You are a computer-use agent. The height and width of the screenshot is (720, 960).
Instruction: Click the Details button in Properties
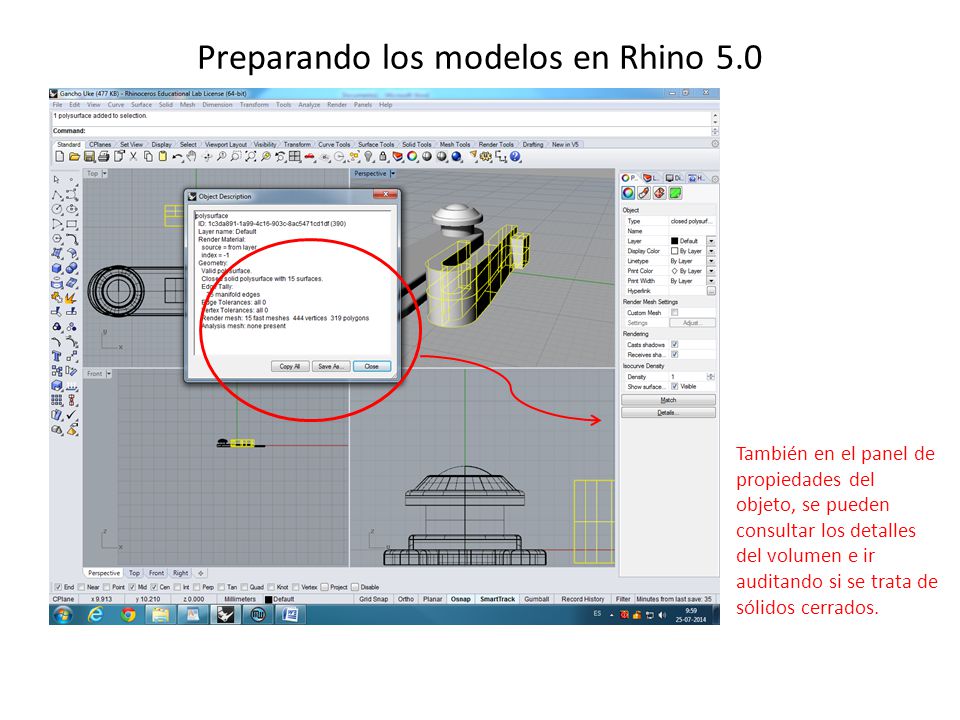coord(668,413)
